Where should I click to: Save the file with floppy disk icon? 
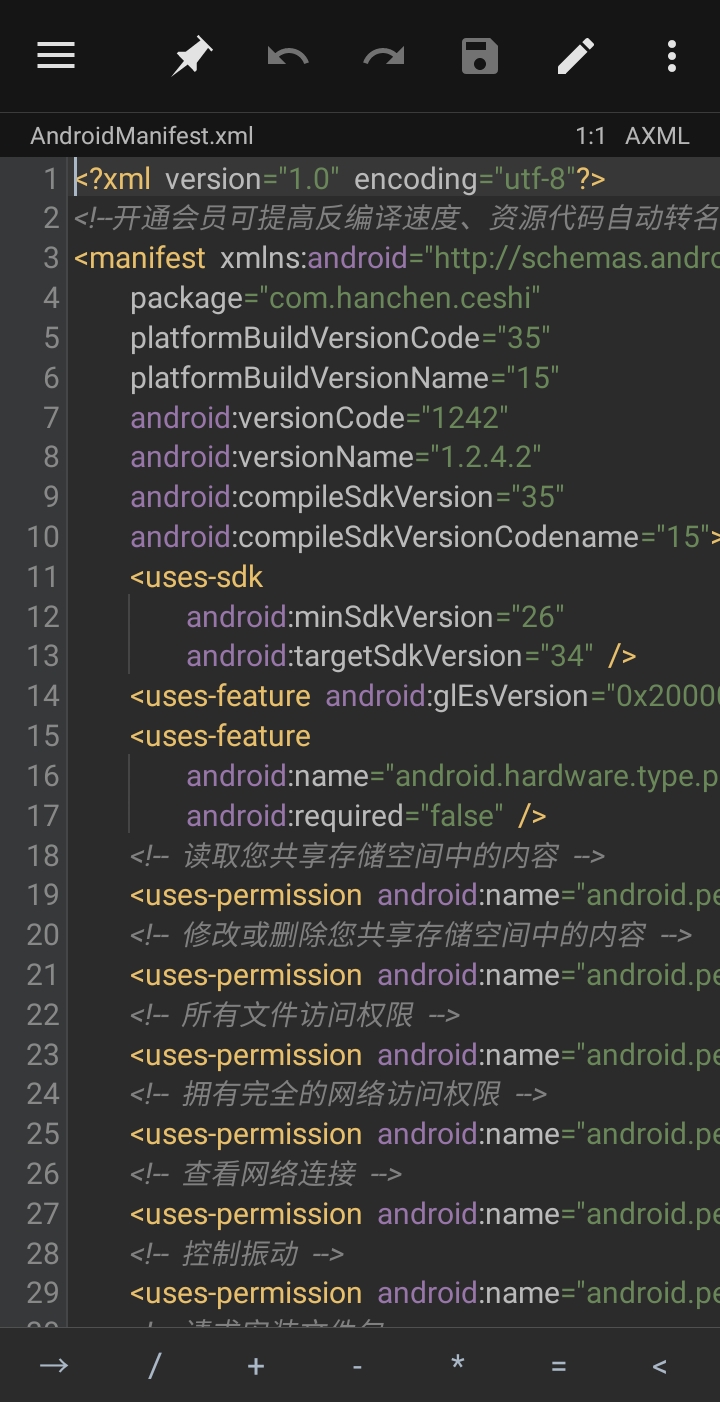point(480,56)
